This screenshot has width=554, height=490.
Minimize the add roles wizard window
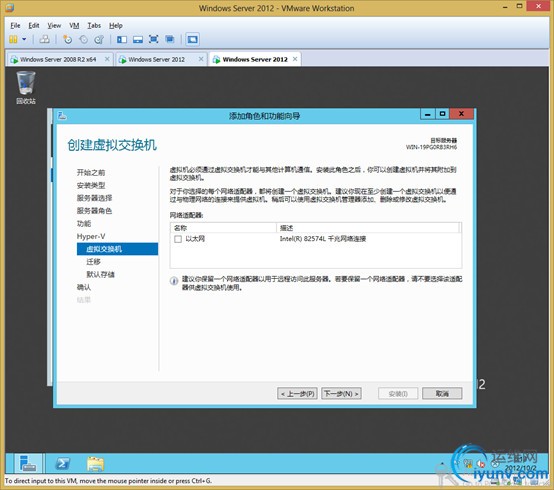[x=428, y=114]
